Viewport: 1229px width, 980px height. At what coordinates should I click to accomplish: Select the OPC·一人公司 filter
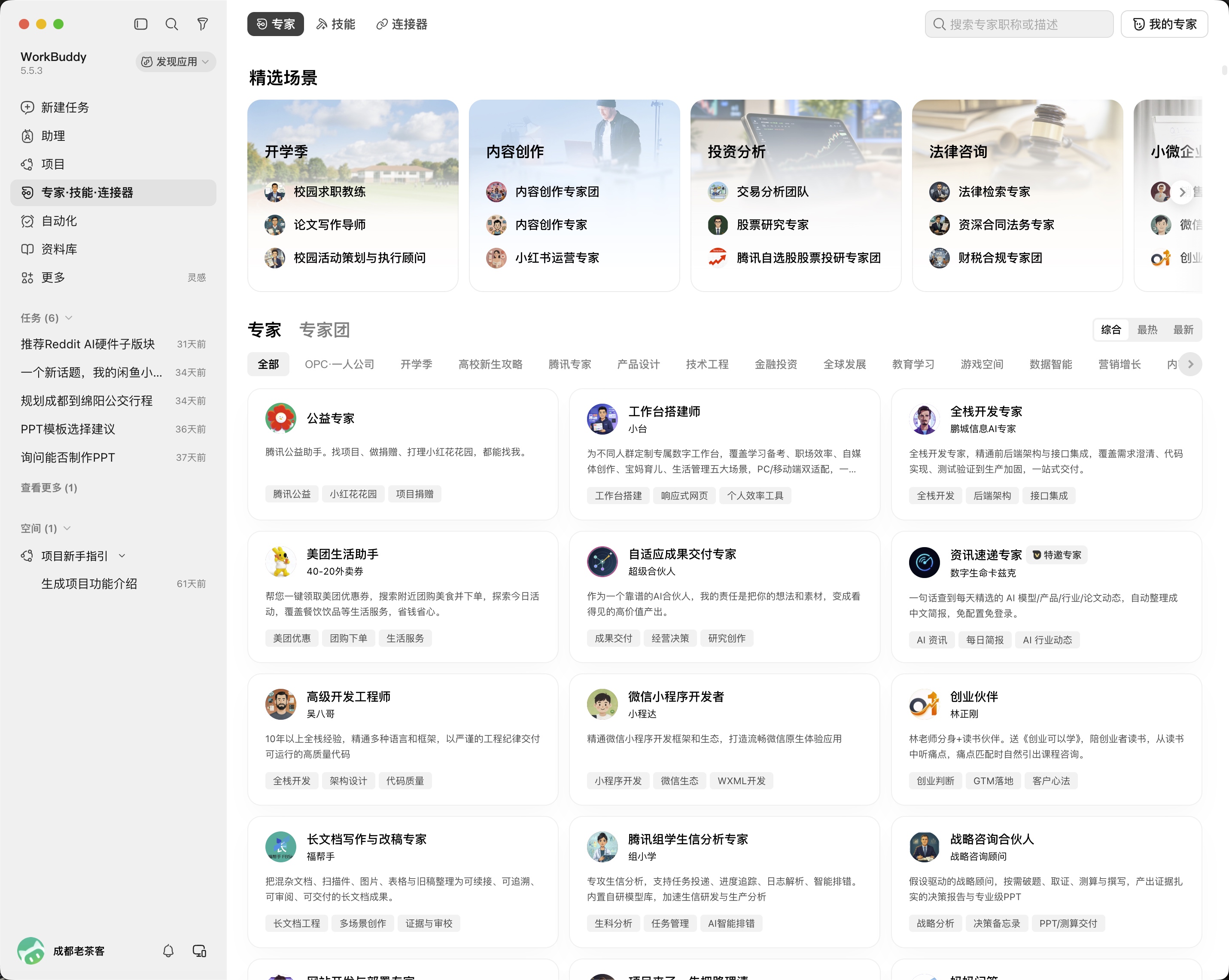[x=339, y=364]
